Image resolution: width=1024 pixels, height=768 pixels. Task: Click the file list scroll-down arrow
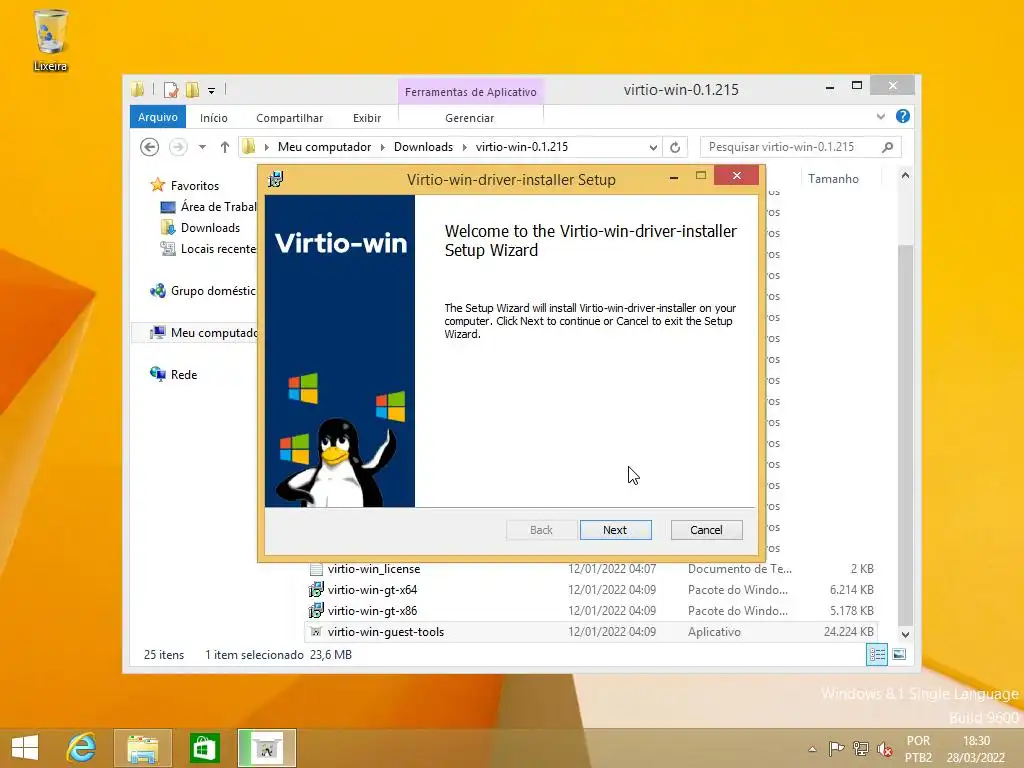pyautogui.click(x=905, y=634)
